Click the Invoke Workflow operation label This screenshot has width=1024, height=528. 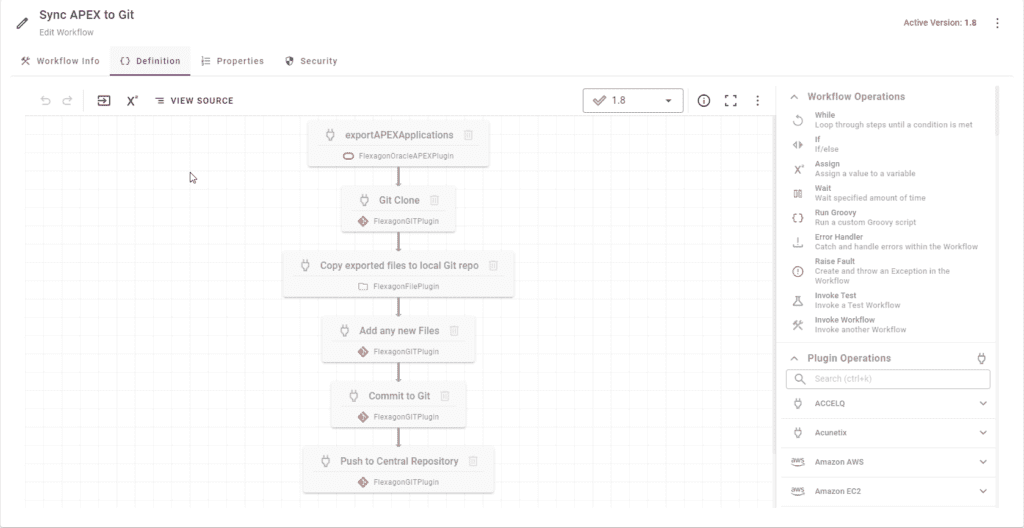(x=844, y=320)
